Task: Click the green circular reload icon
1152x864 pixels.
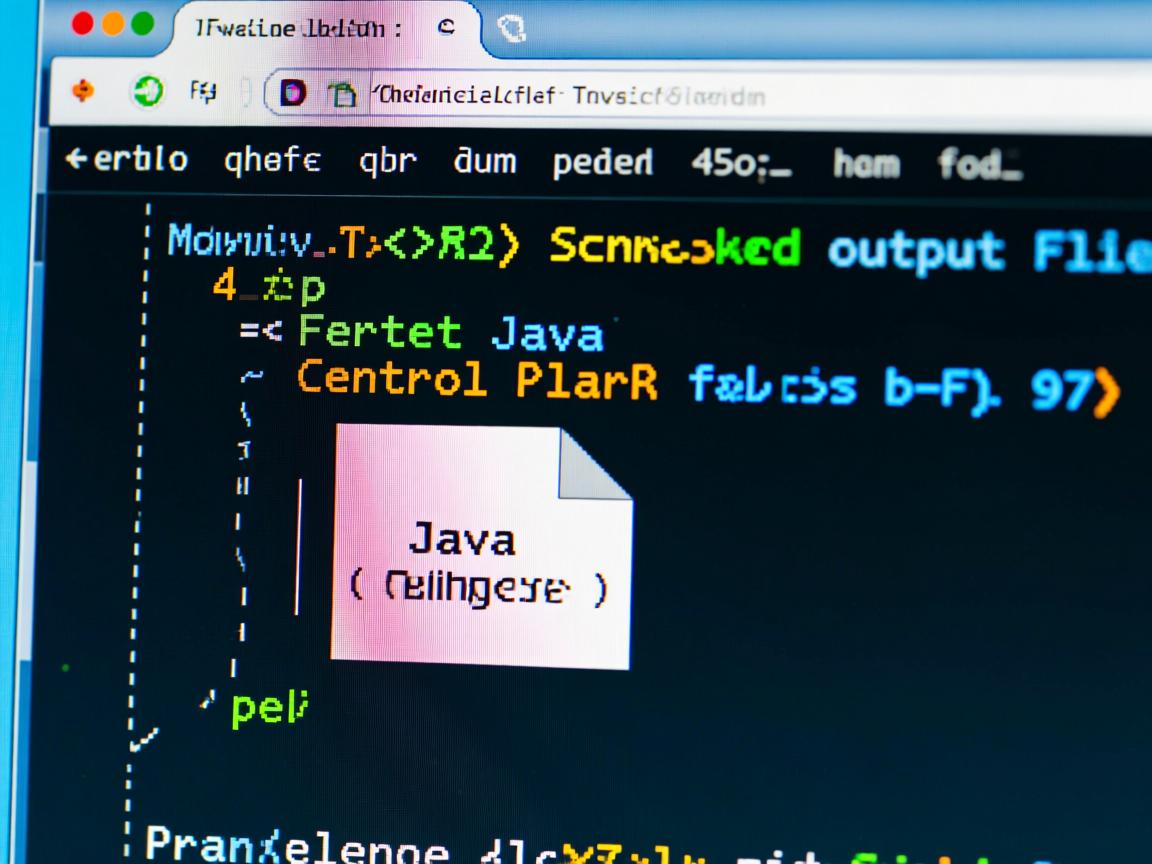Action: (x=146, y=93)
